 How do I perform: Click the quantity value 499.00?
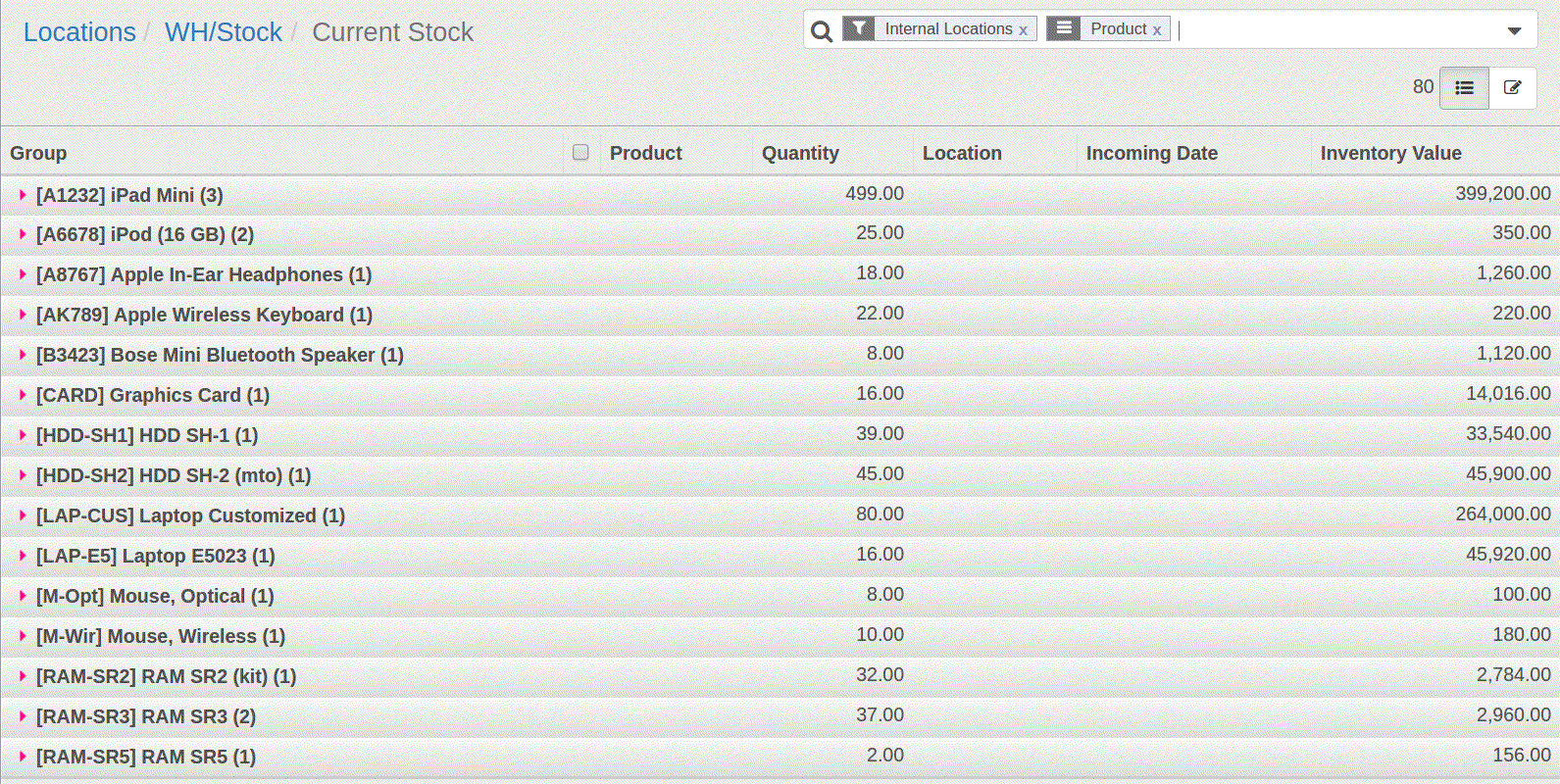(875, 194)
